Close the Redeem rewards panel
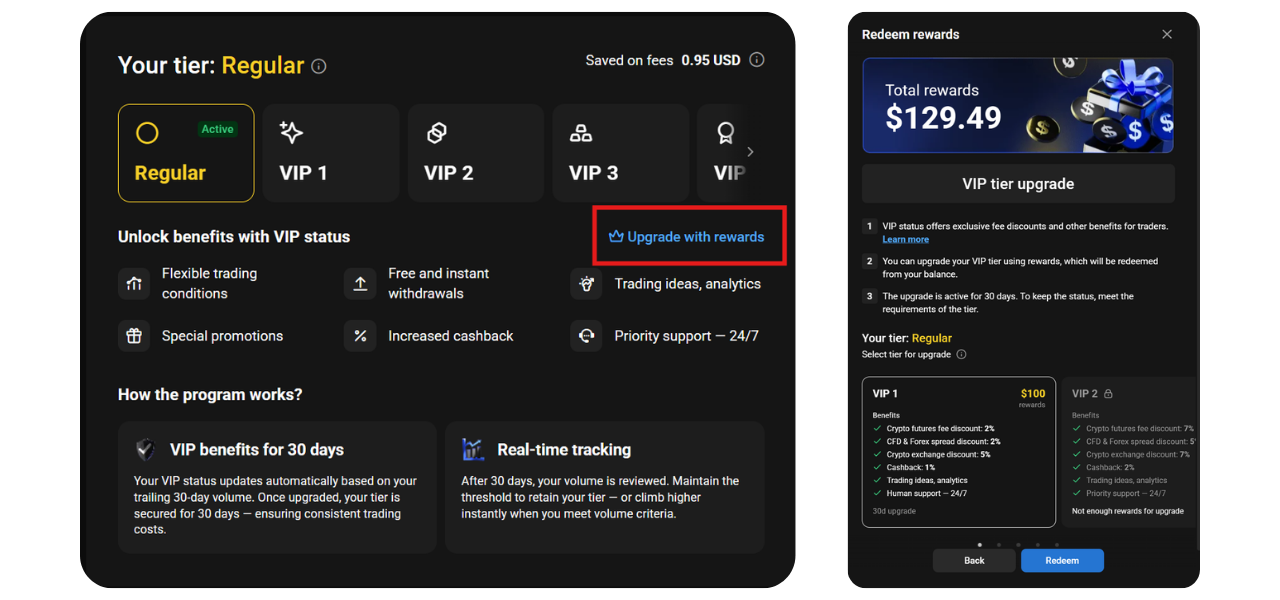Viewport: 1280px width, 600px height. (x=1167, y=34)
